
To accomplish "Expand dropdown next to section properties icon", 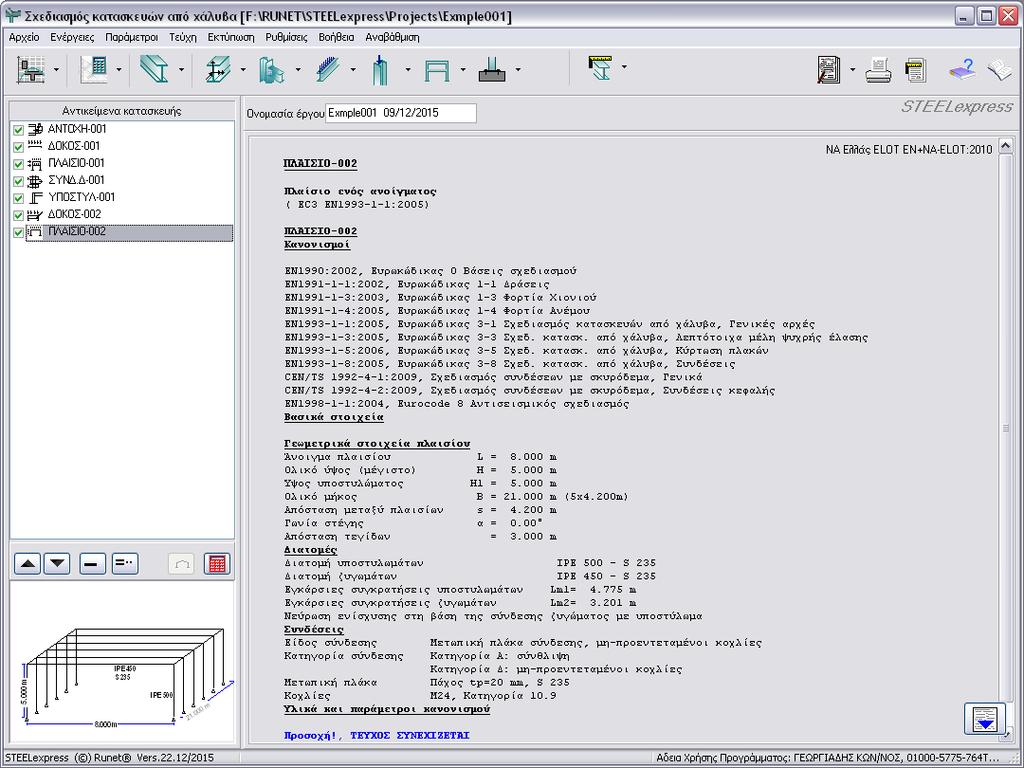I will point(56,69).
